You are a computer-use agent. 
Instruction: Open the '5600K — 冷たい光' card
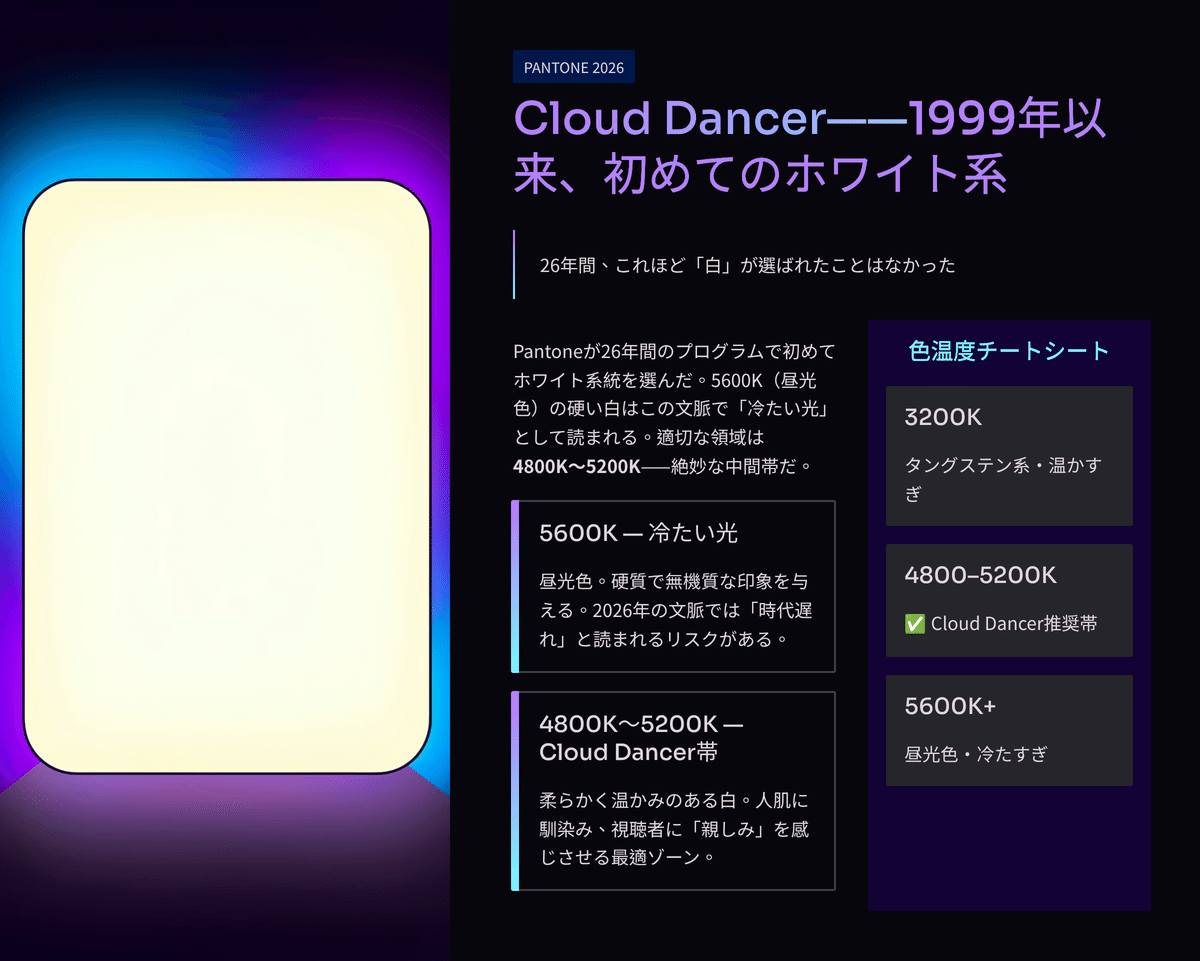coord(673,586)
